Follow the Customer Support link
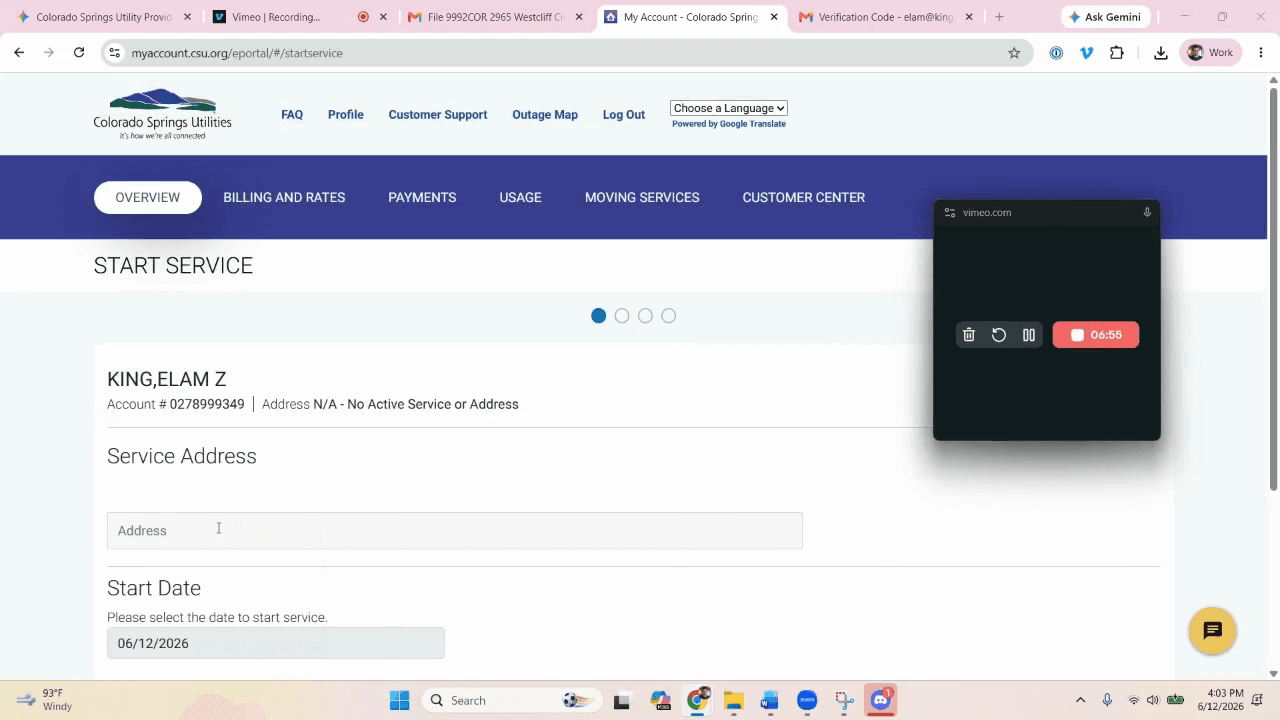Image resolution: width=1280 pixels, height=720 pixels. click(438, 115)
